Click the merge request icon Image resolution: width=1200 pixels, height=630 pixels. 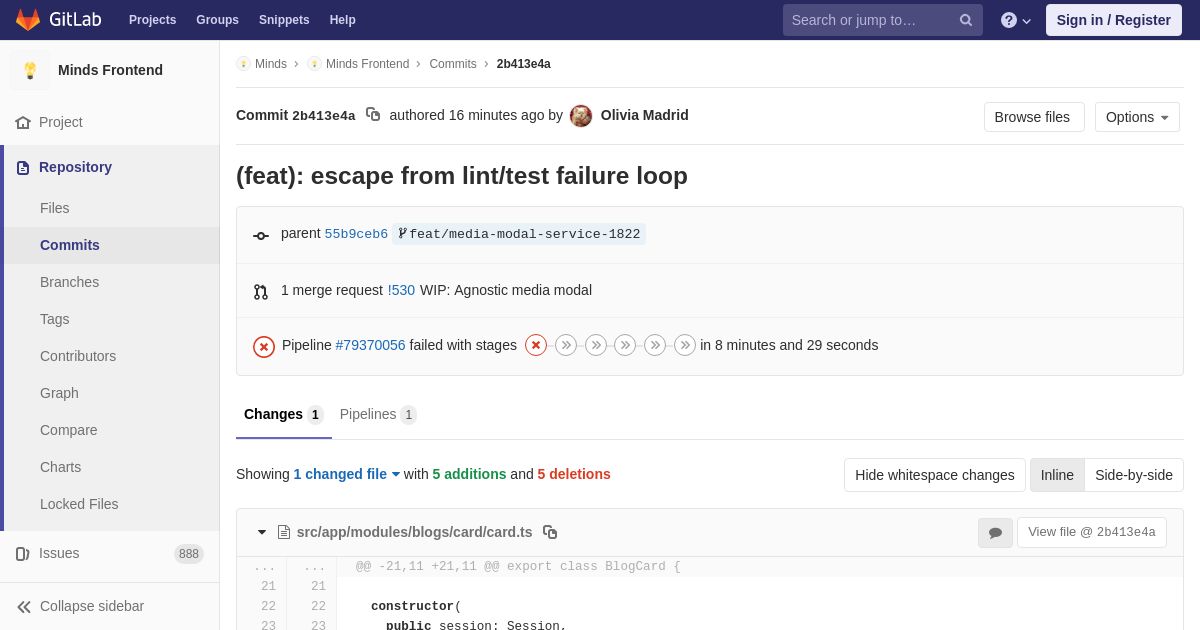[x=261, y=292]
